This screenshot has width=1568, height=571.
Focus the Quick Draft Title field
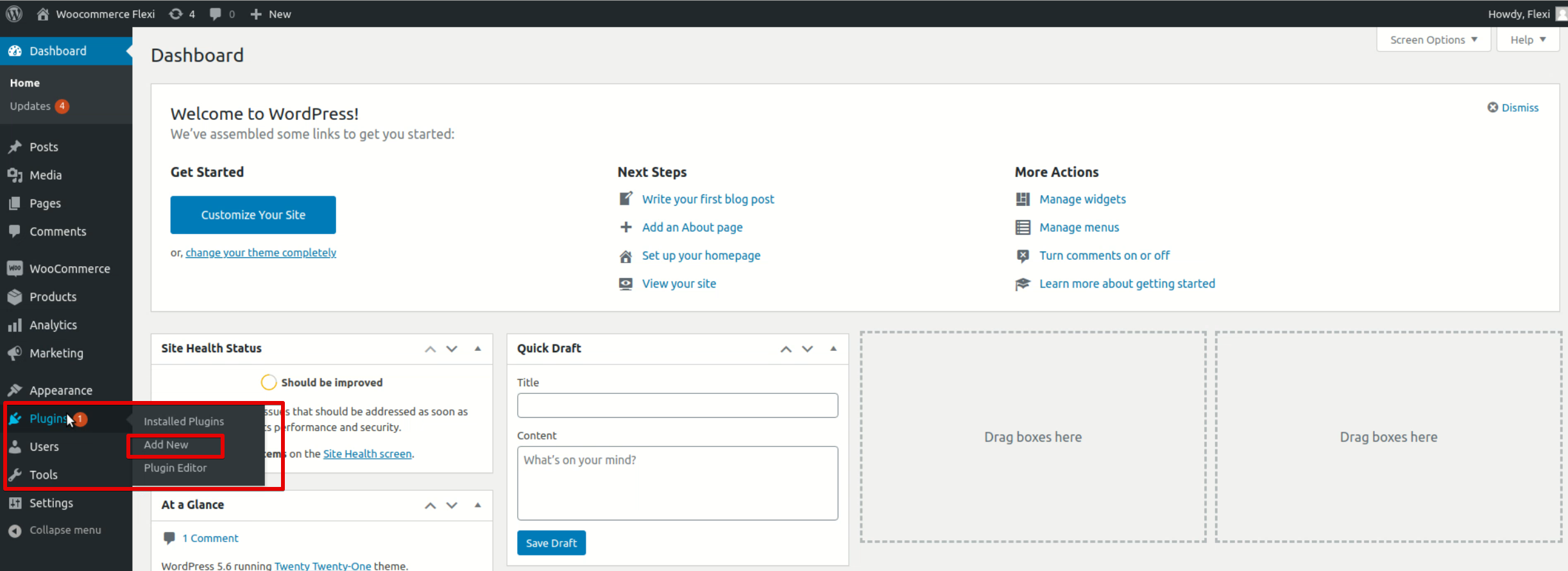tap(677, 405)
